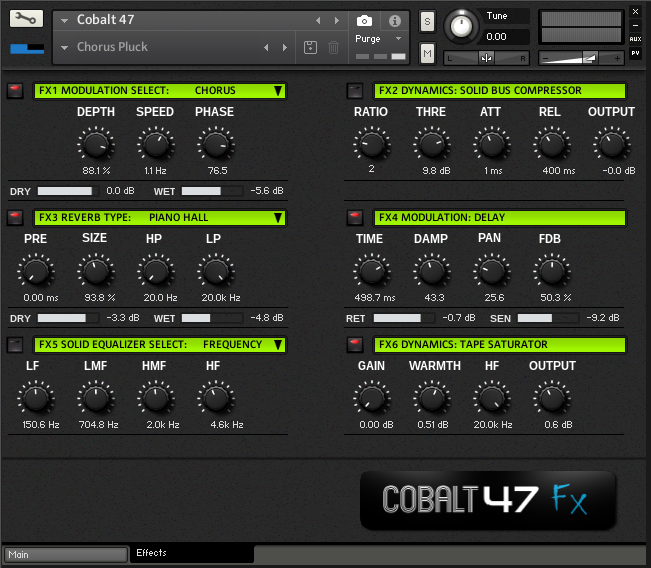Click the delay RET level slider
Screen dimensions: 651x568
[404, 318]
